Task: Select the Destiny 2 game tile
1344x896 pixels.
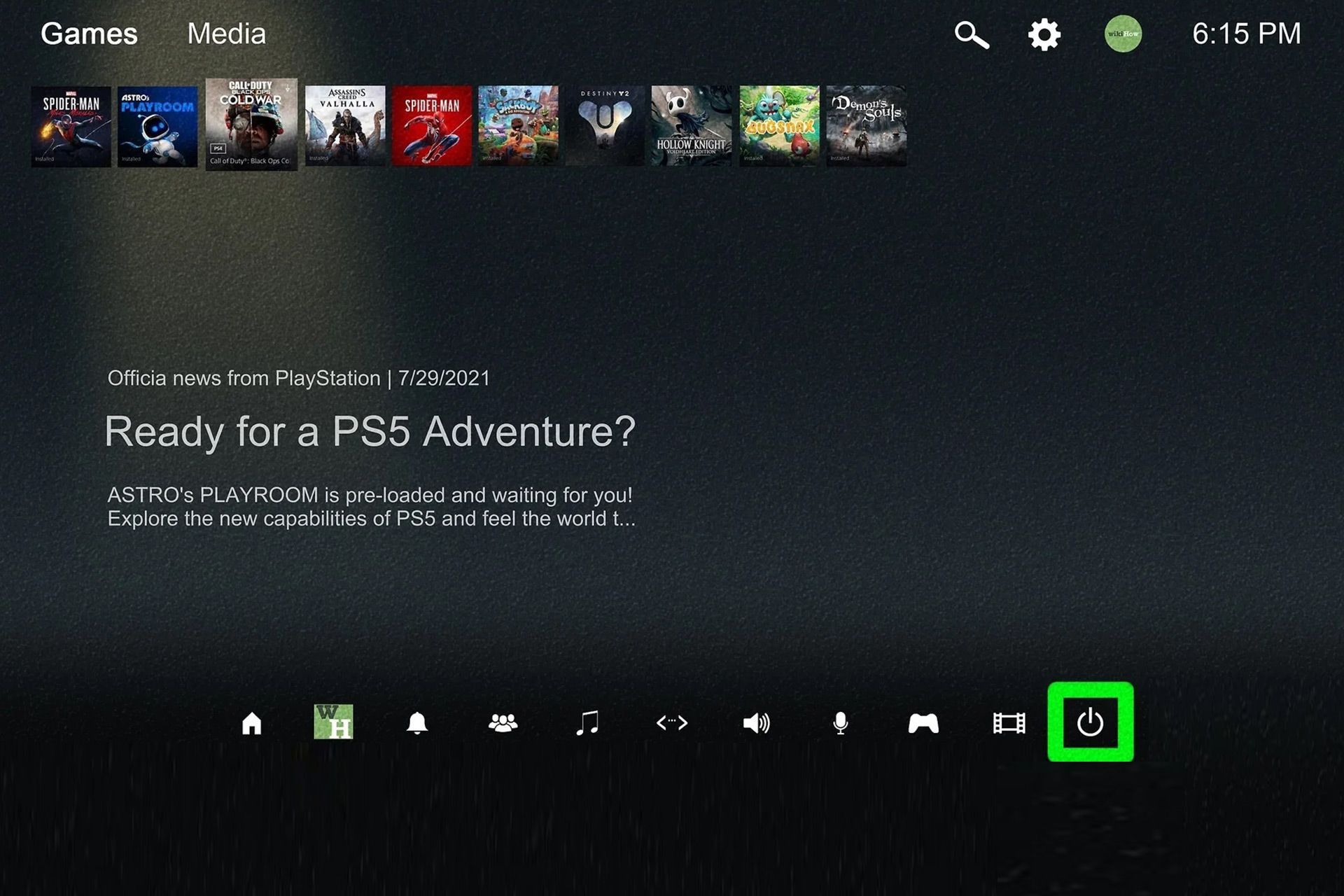Action: point(605,126)
